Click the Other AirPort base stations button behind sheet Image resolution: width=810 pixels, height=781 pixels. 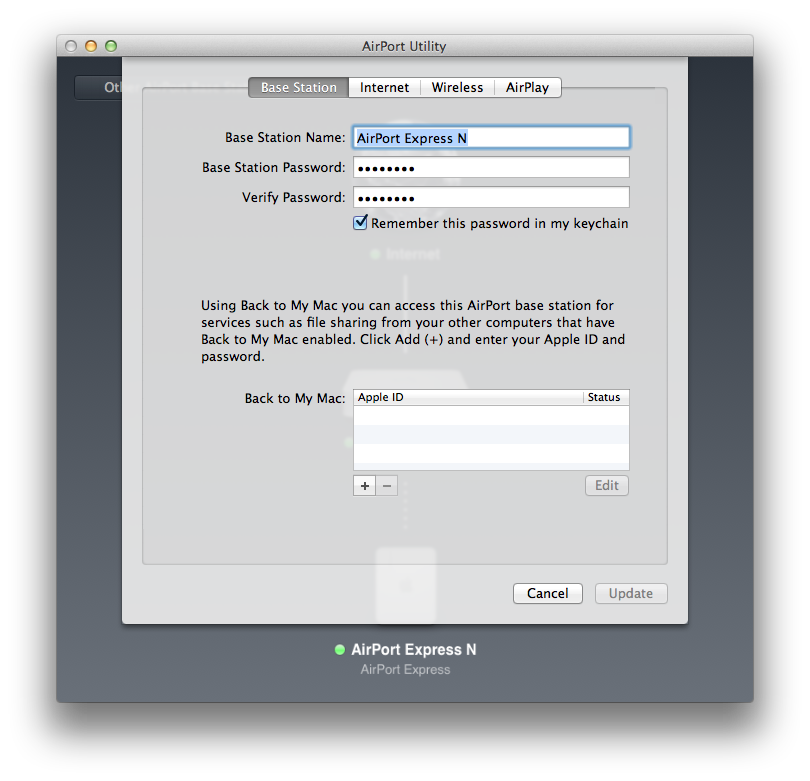98,87
